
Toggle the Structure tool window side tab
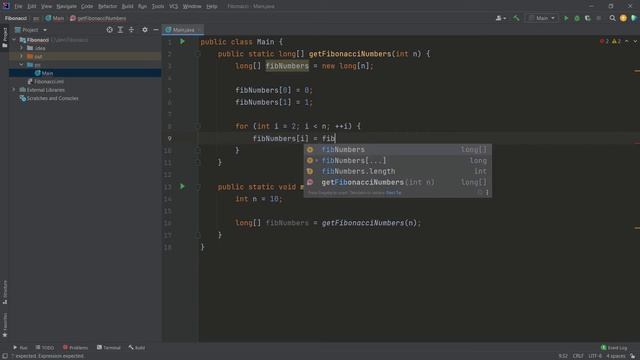[x=4, y=292]
